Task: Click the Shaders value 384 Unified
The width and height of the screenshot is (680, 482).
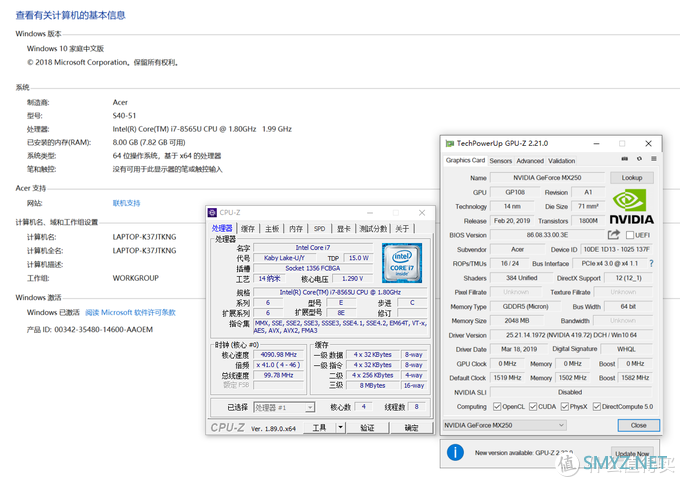Action: pyautogui.click(x=521, y=278)
